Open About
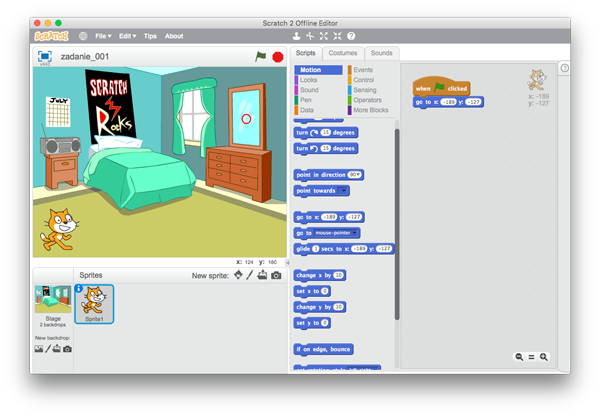 [174, 36]
